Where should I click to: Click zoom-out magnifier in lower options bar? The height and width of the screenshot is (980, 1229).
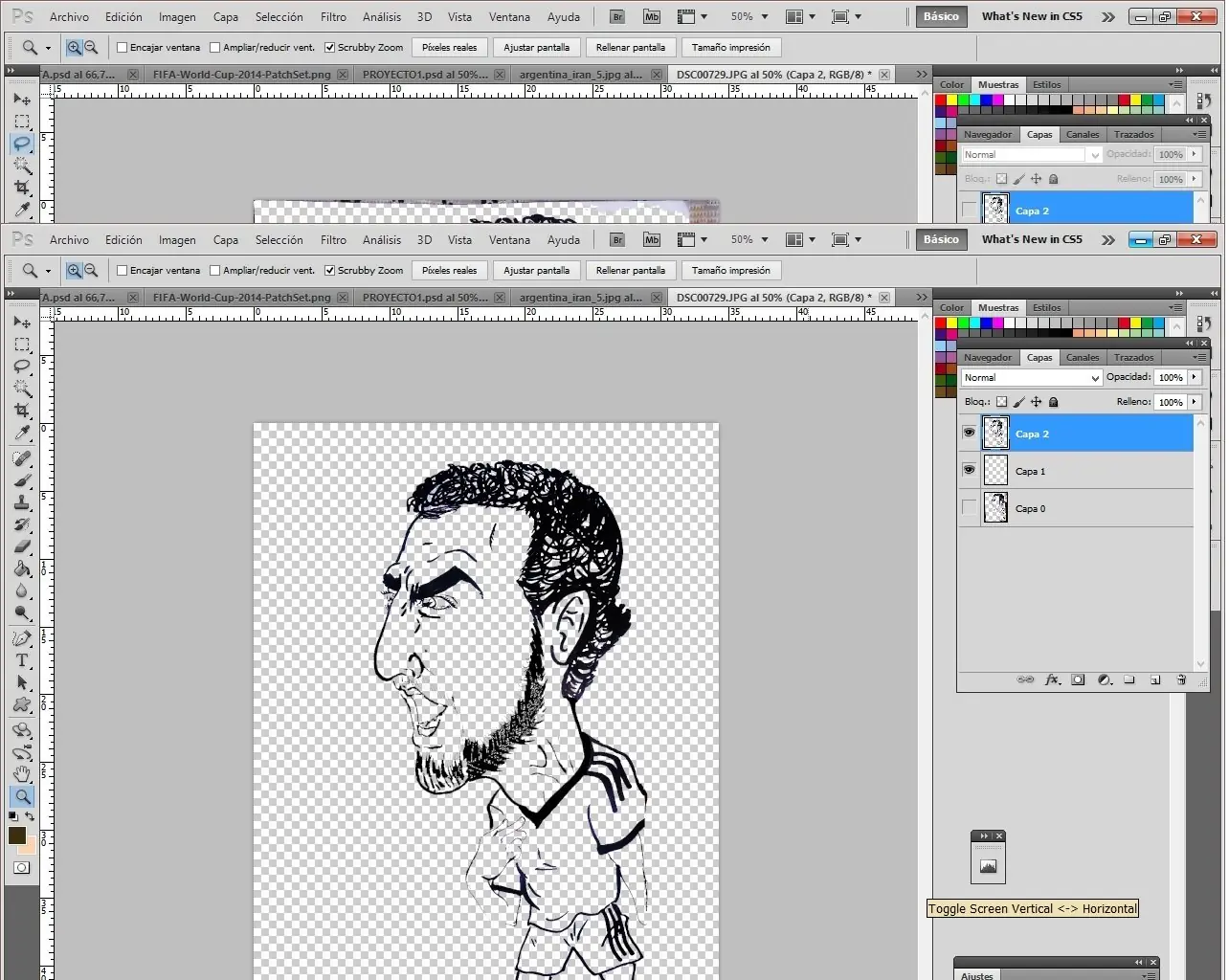[91, 271]
